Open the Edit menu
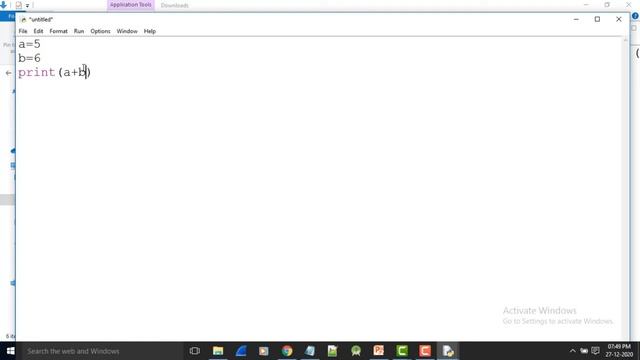Image resolution: width=640 pixels, height=360 pixels. 38,31
